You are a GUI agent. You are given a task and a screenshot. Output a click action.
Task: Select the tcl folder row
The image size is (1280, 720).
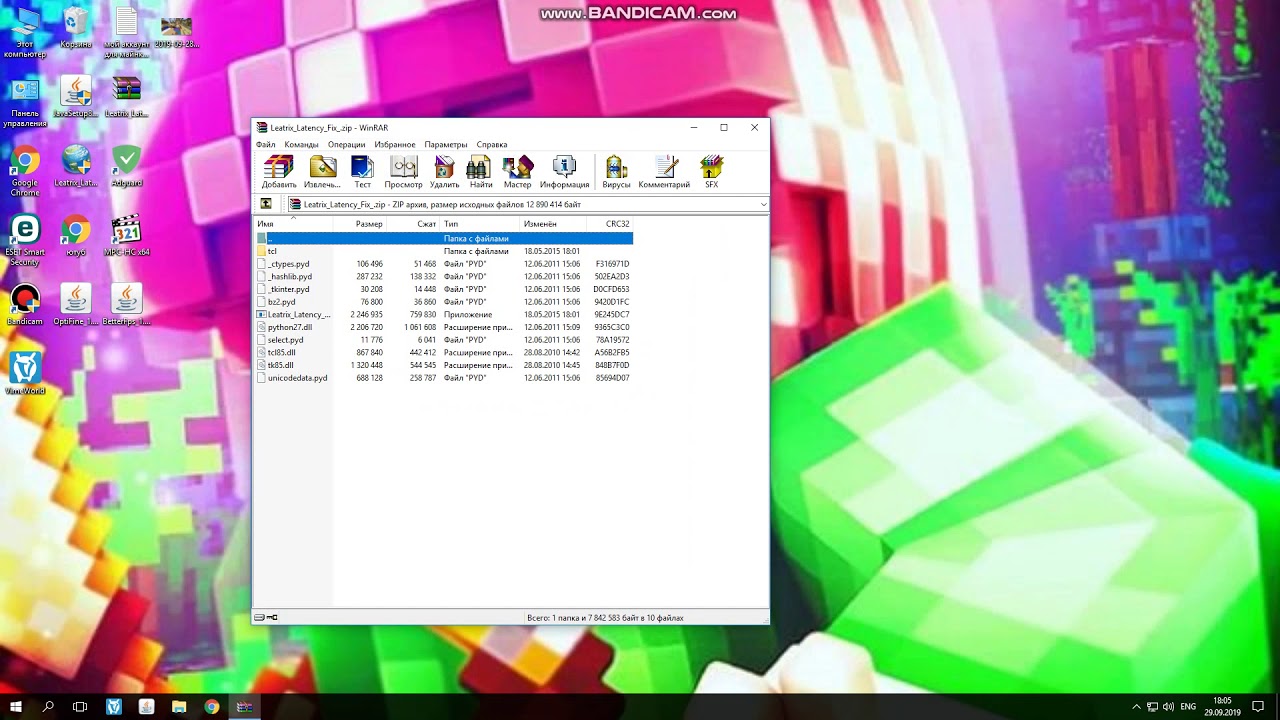444,251
